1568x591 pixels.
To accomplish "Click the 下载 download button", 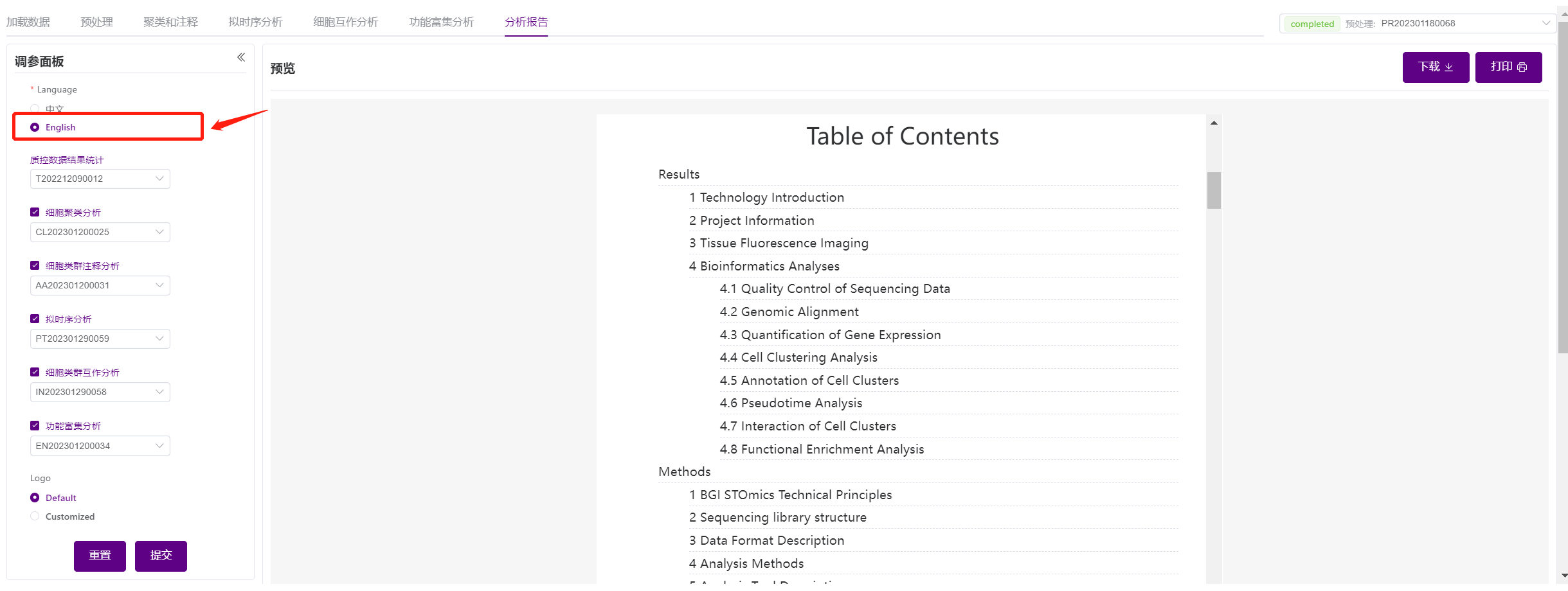I will point(1435,67).
